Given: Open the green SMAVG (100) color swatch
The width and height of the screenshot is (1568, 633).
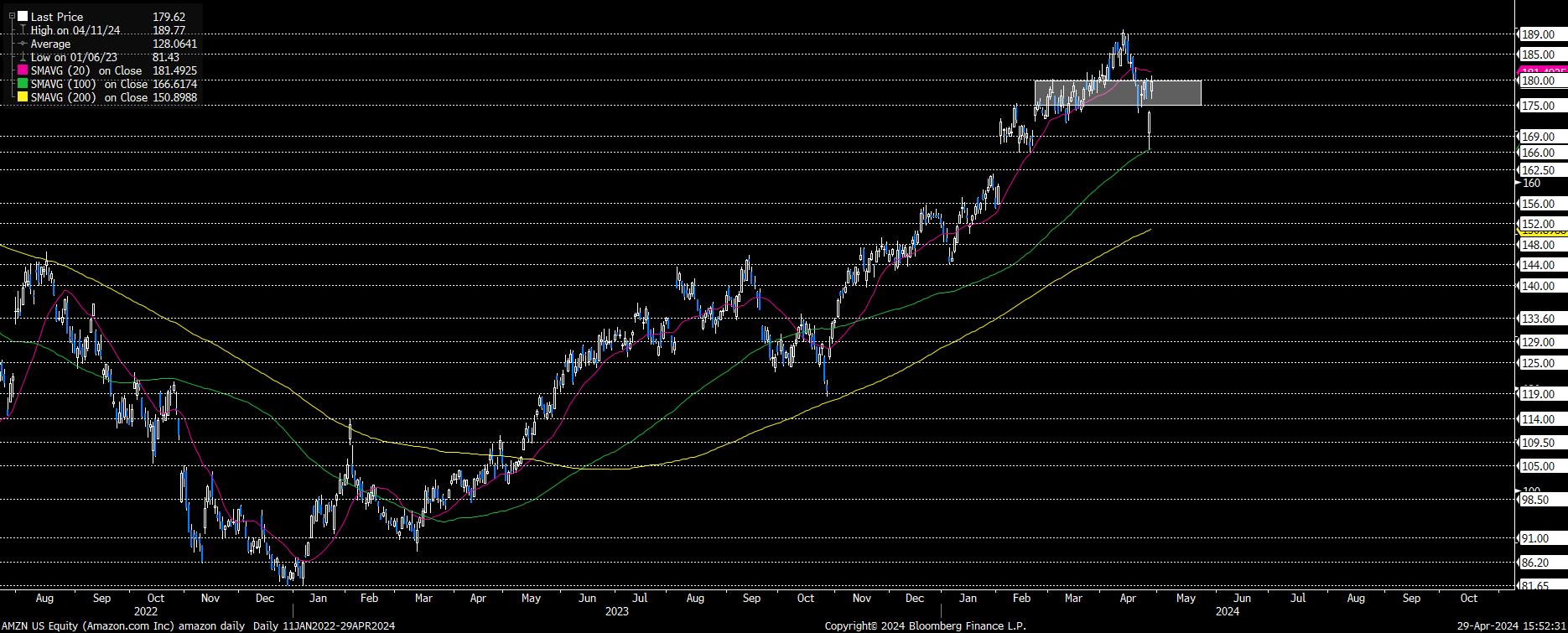Looking at the screenshot, I should (23, 84).
